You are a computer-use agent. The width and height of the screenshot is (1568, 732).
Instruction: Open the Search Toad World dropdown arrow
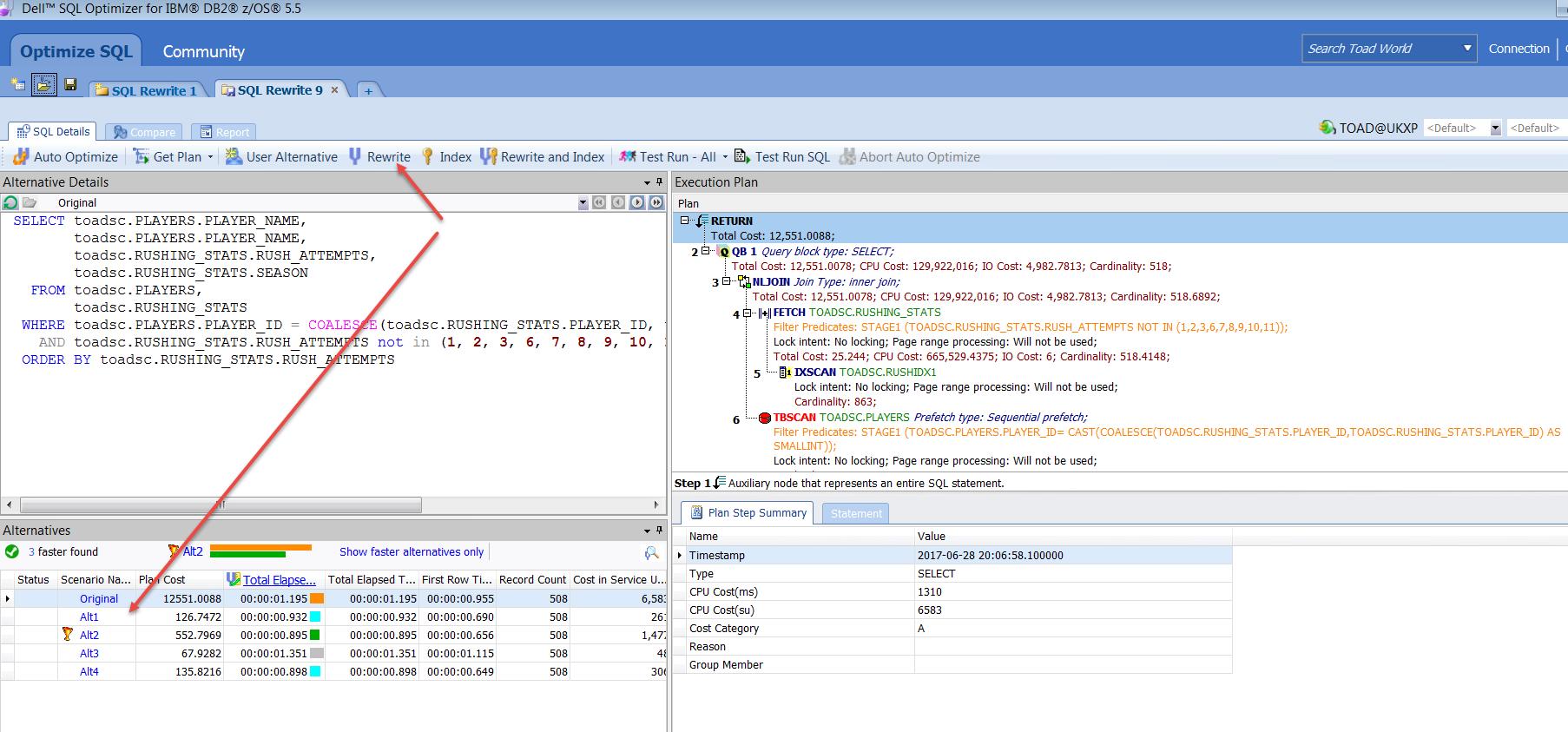click(x=1467, y=48)
